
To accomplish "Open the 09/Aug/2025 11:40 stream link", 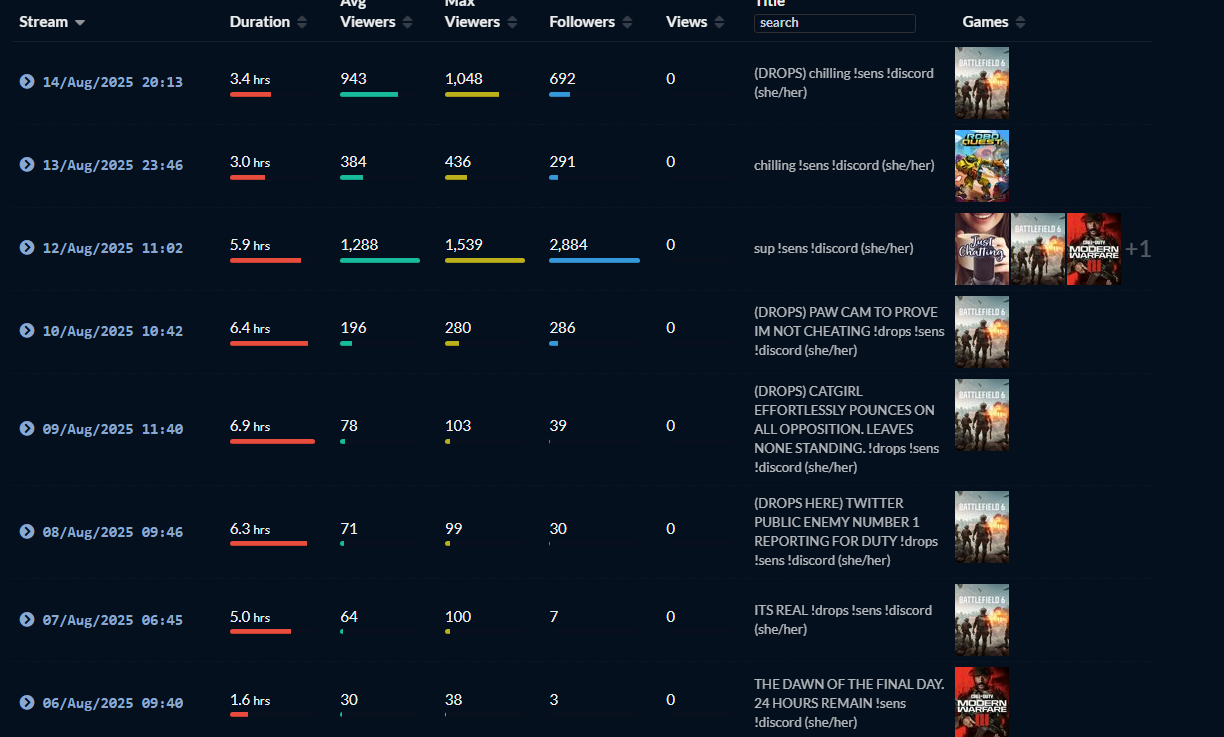I will 112,429.
